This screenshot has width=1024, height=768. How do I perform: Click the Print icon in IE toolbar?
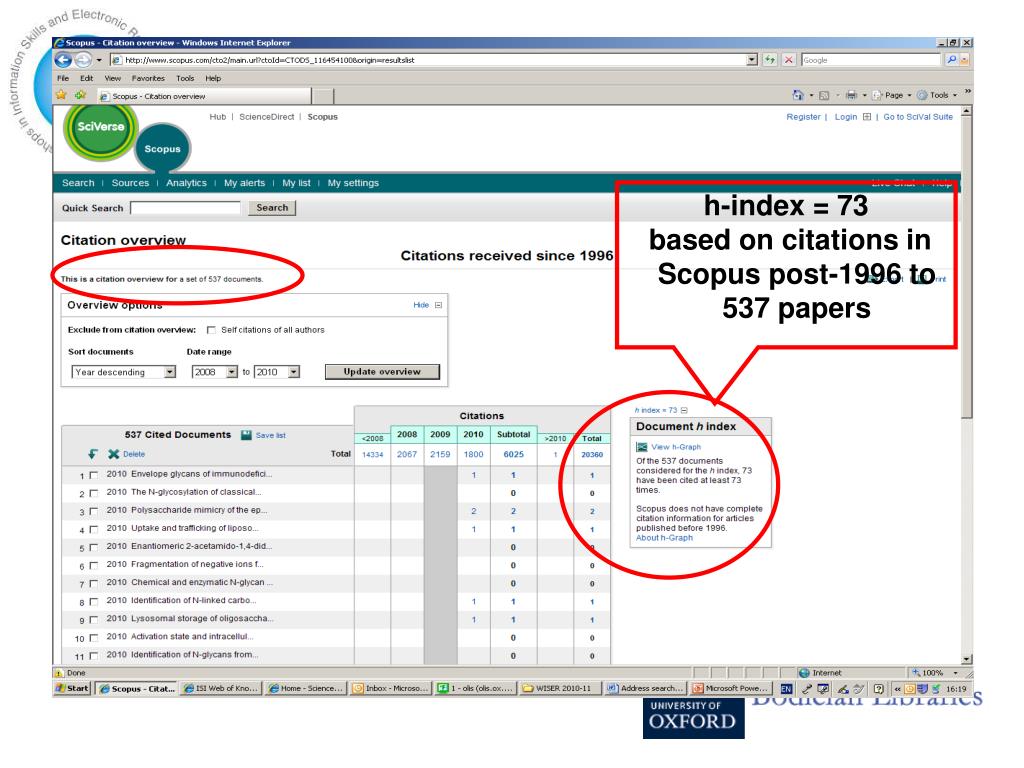pos(851,95)
